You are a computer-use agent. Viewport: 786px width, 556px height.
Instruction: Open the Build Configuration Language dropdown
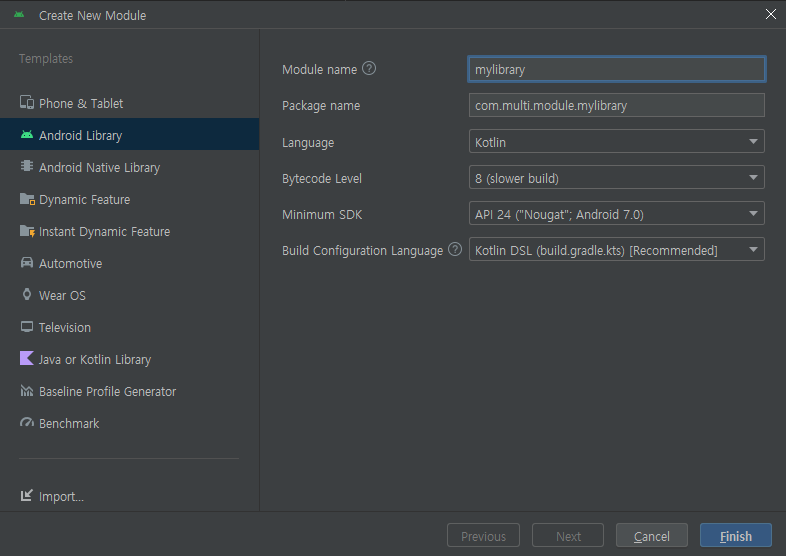[x=617, y=250]
